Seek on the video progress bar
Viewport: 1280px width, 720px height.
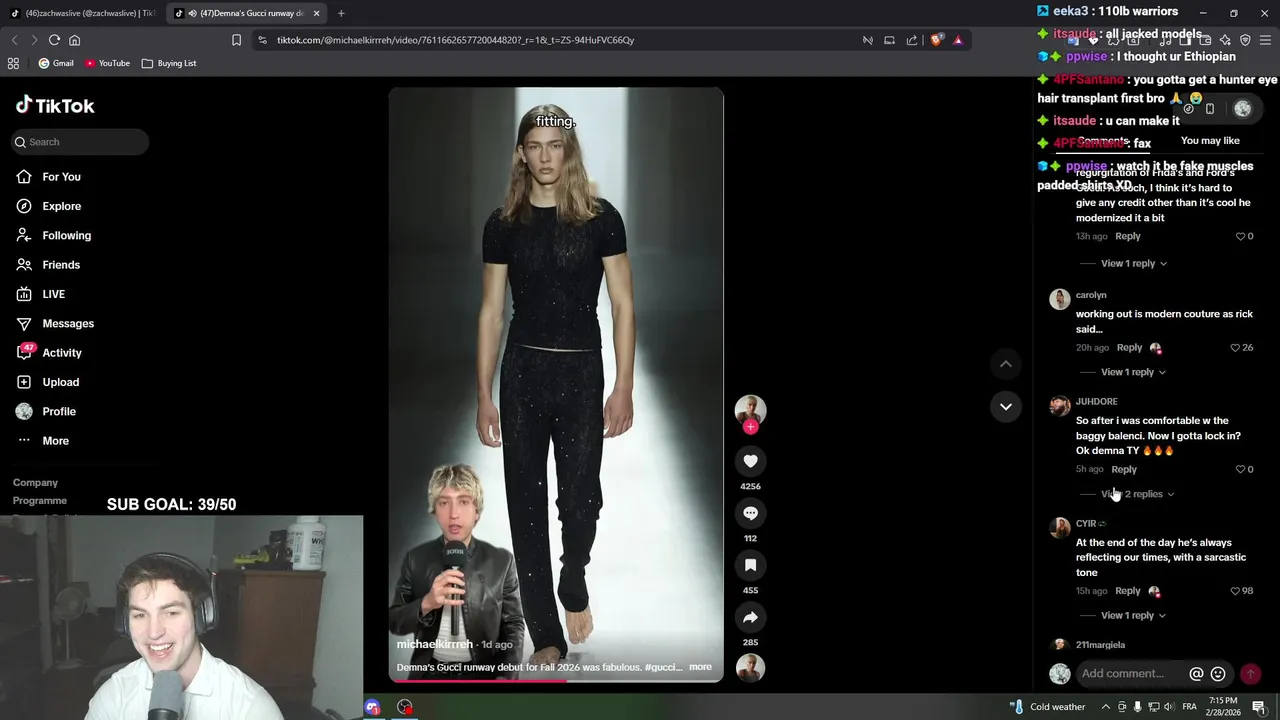(x=556, y=681)
